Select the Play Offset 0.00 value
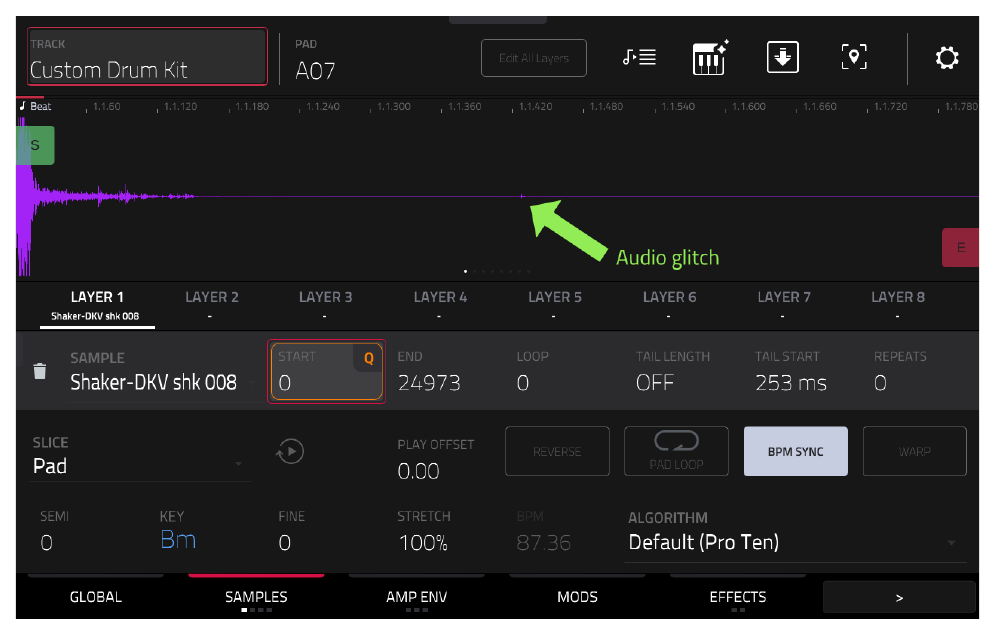This screenshot has height=636, width=996. point(419,471)
